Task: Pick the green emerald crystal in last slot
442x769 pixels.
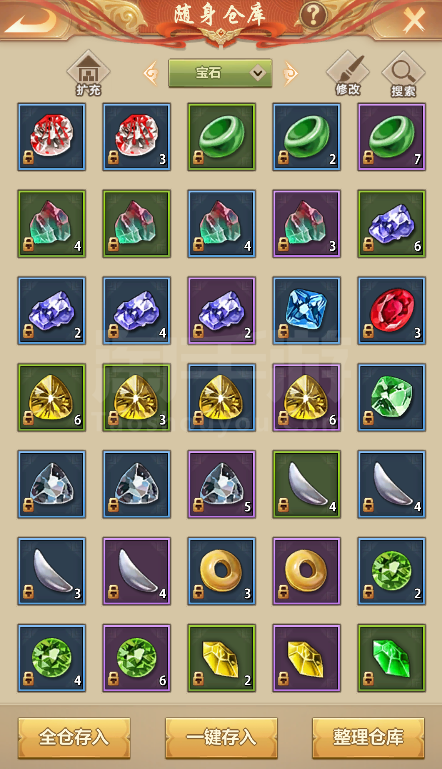Action: [391, 658]
